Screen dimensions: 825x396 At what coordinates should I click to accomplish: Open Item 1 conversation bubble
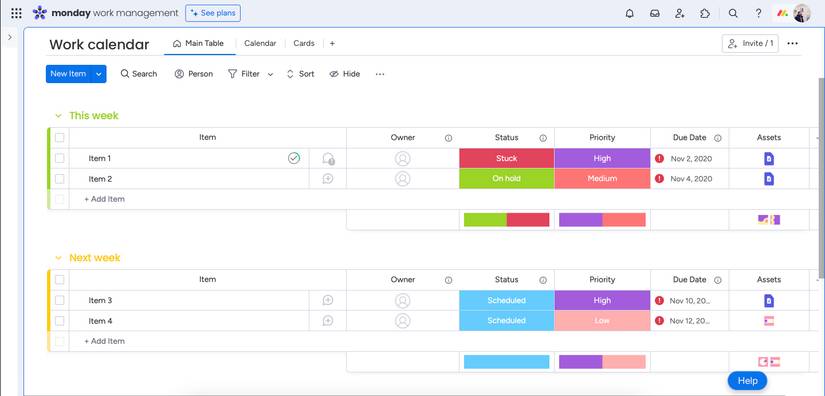(328, 158)
